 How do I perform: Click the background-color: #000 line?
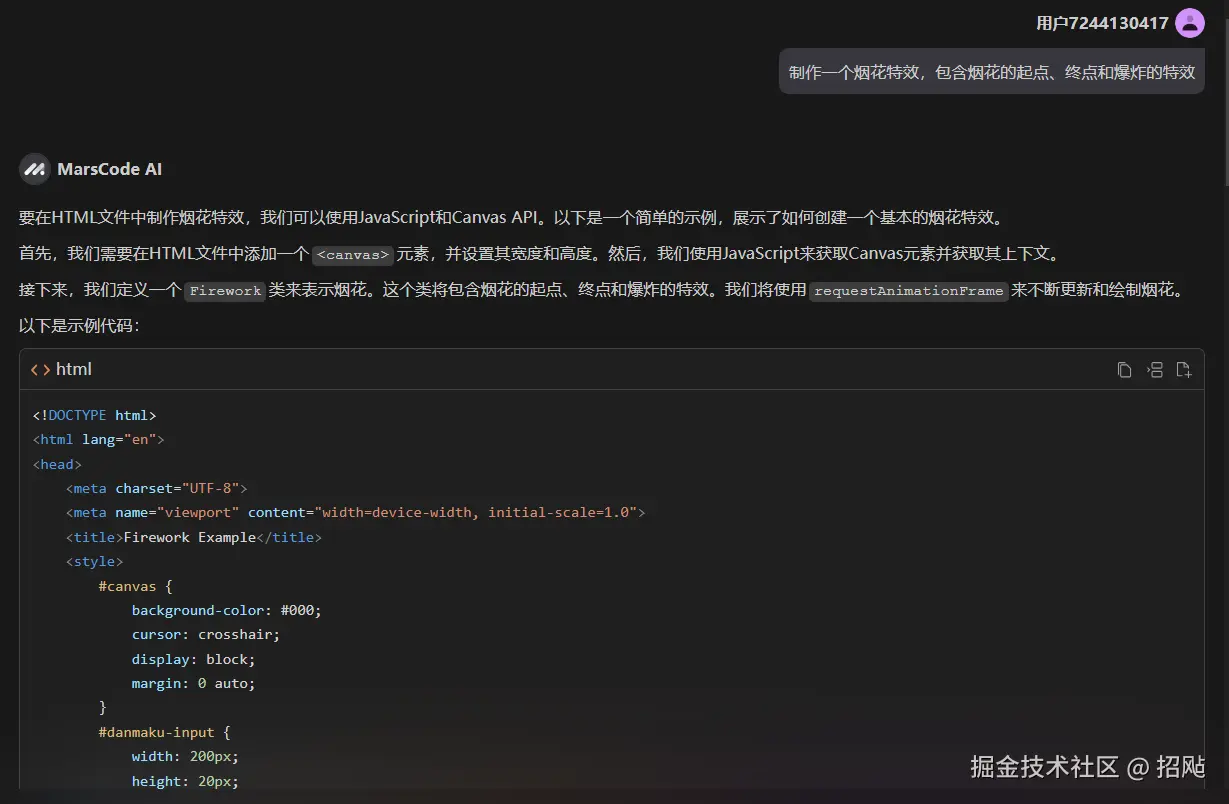point(227,610)
